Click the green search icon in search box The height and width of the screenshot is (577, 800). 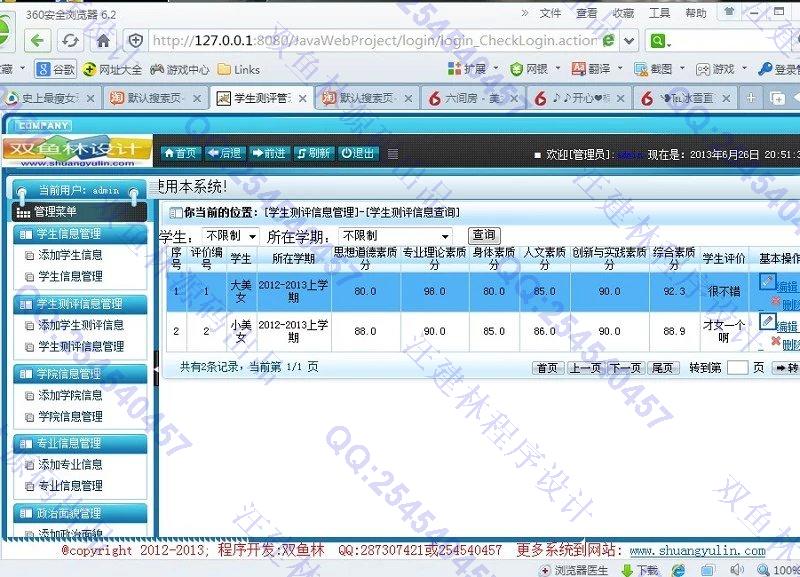(658, 40)
